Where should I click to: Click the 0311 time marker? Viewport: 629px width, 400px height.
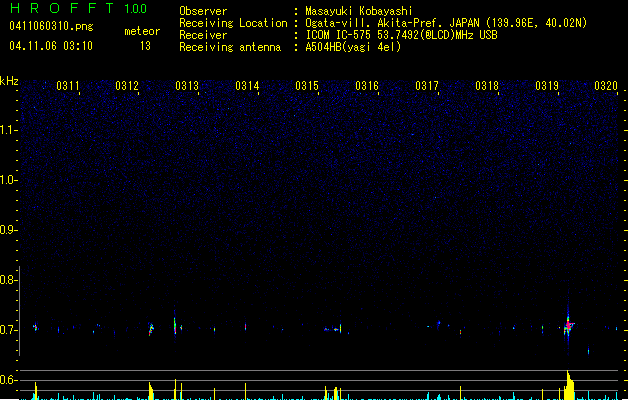tap(68, 86)
